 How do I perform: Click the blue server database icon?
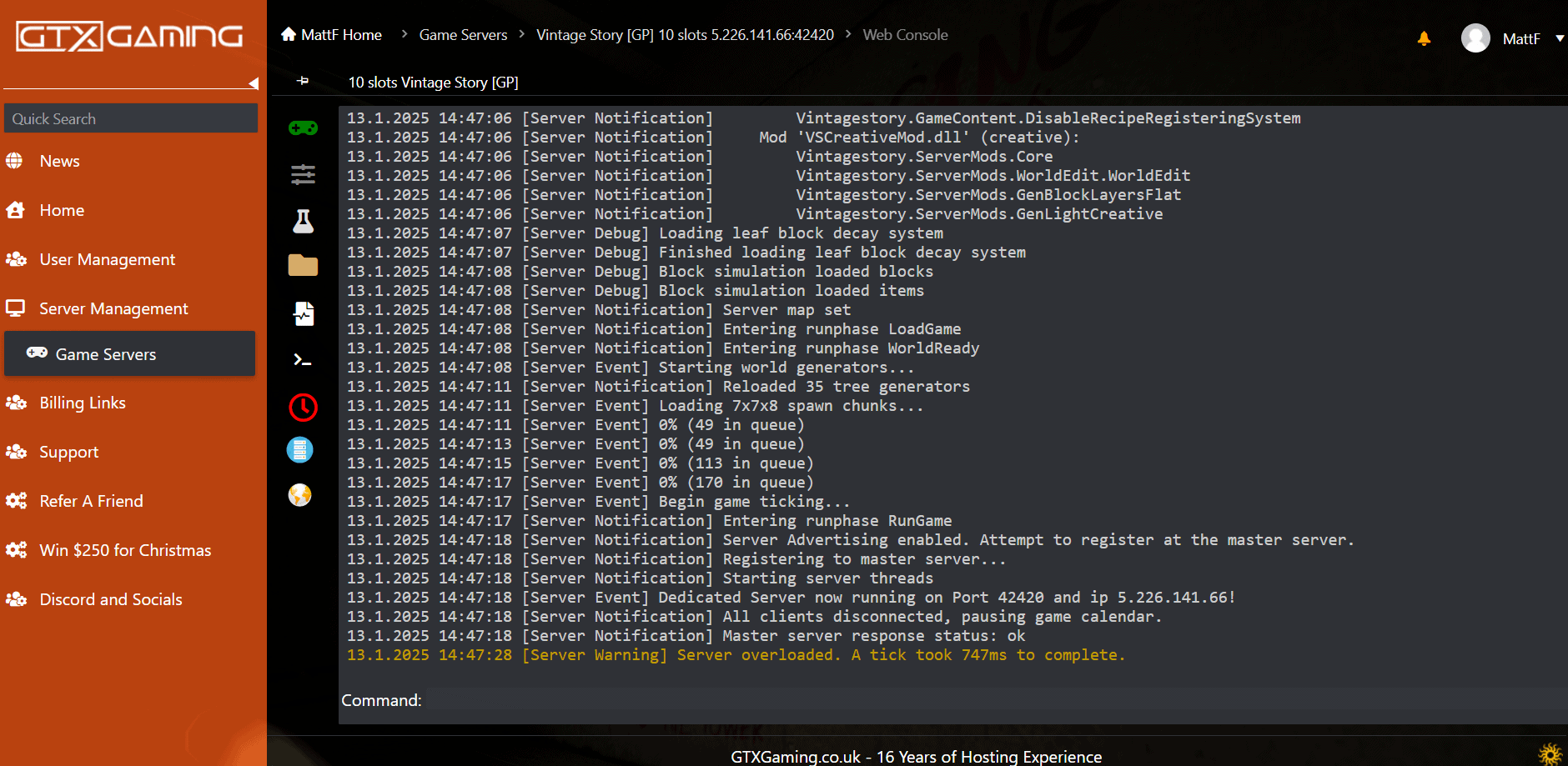coord(299,450)
